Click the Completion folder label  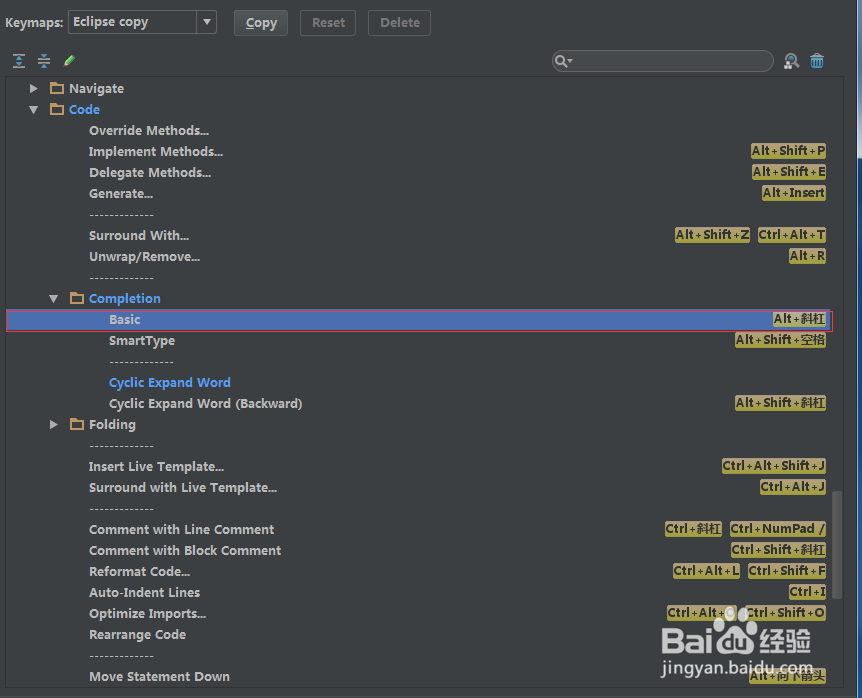[x=125, y=298]
